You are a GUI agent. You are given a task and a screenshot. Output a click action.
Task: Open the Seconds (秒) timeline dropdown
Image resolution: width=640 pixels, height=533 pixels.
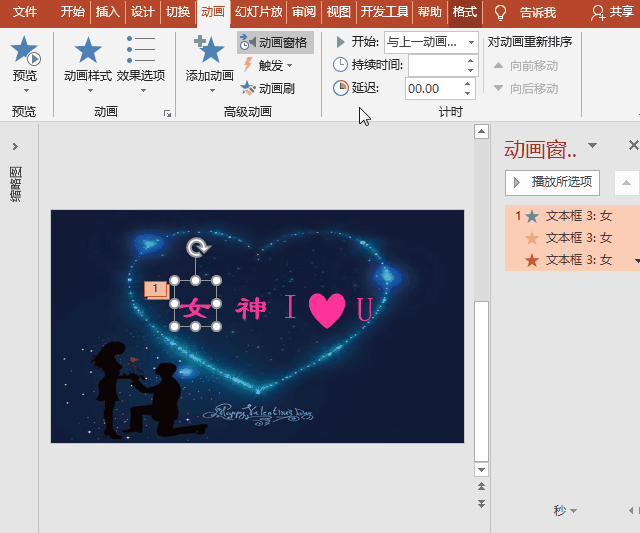565,510
